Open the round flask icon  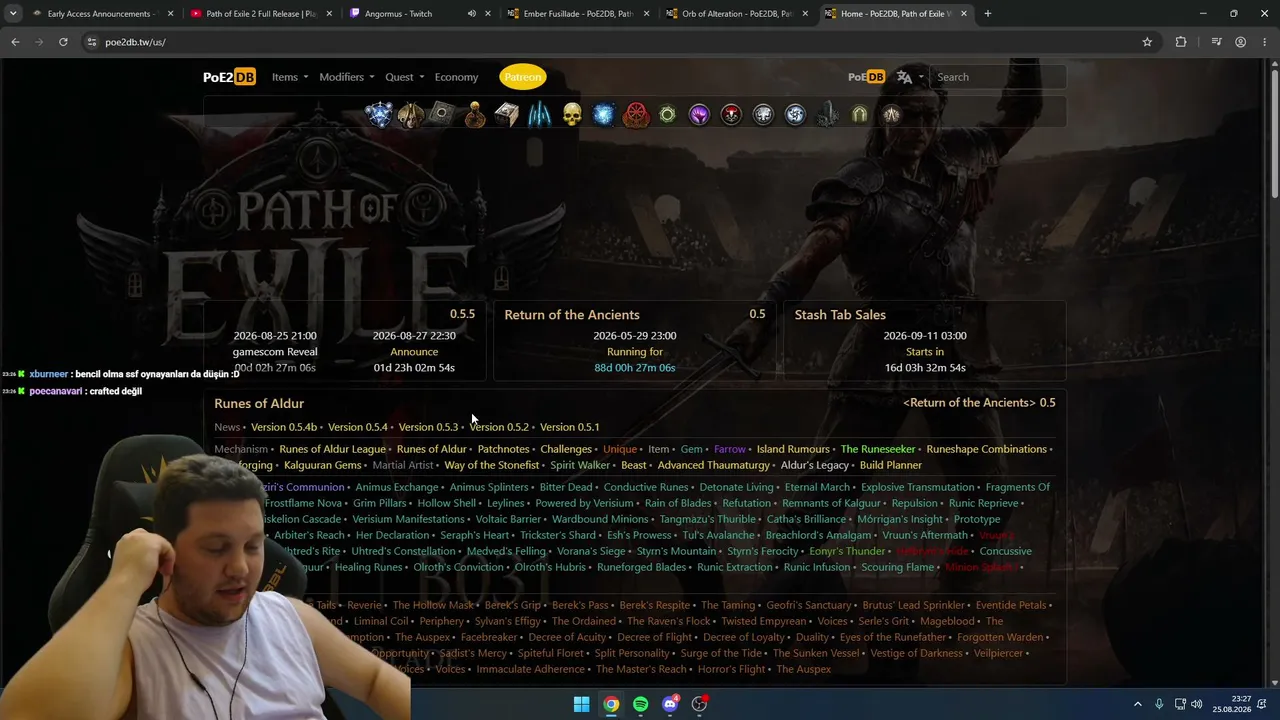tap(475, 115)
